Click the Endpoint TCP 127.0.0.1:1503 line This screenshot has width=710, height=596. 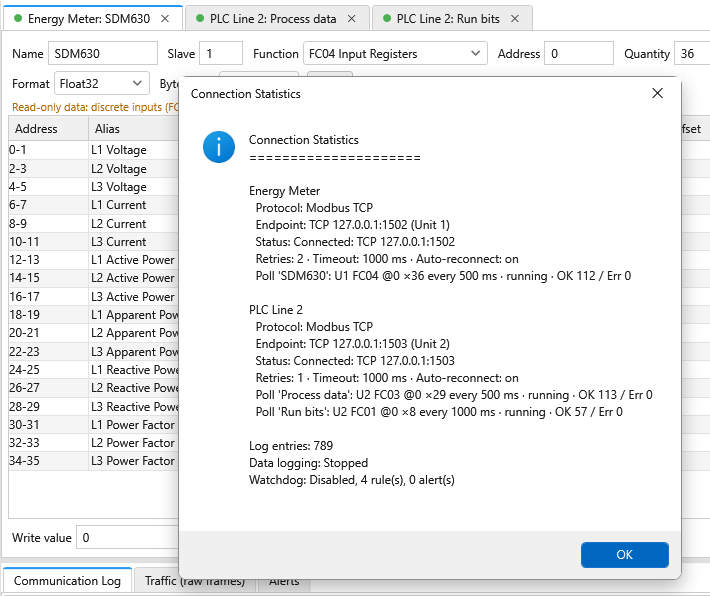coord(352,344)
